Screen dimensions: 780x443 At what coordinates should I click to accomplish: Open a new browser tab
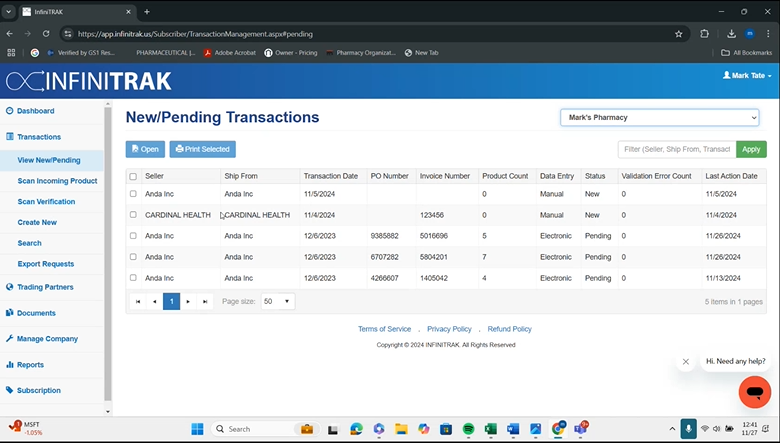tap(147, 12)
